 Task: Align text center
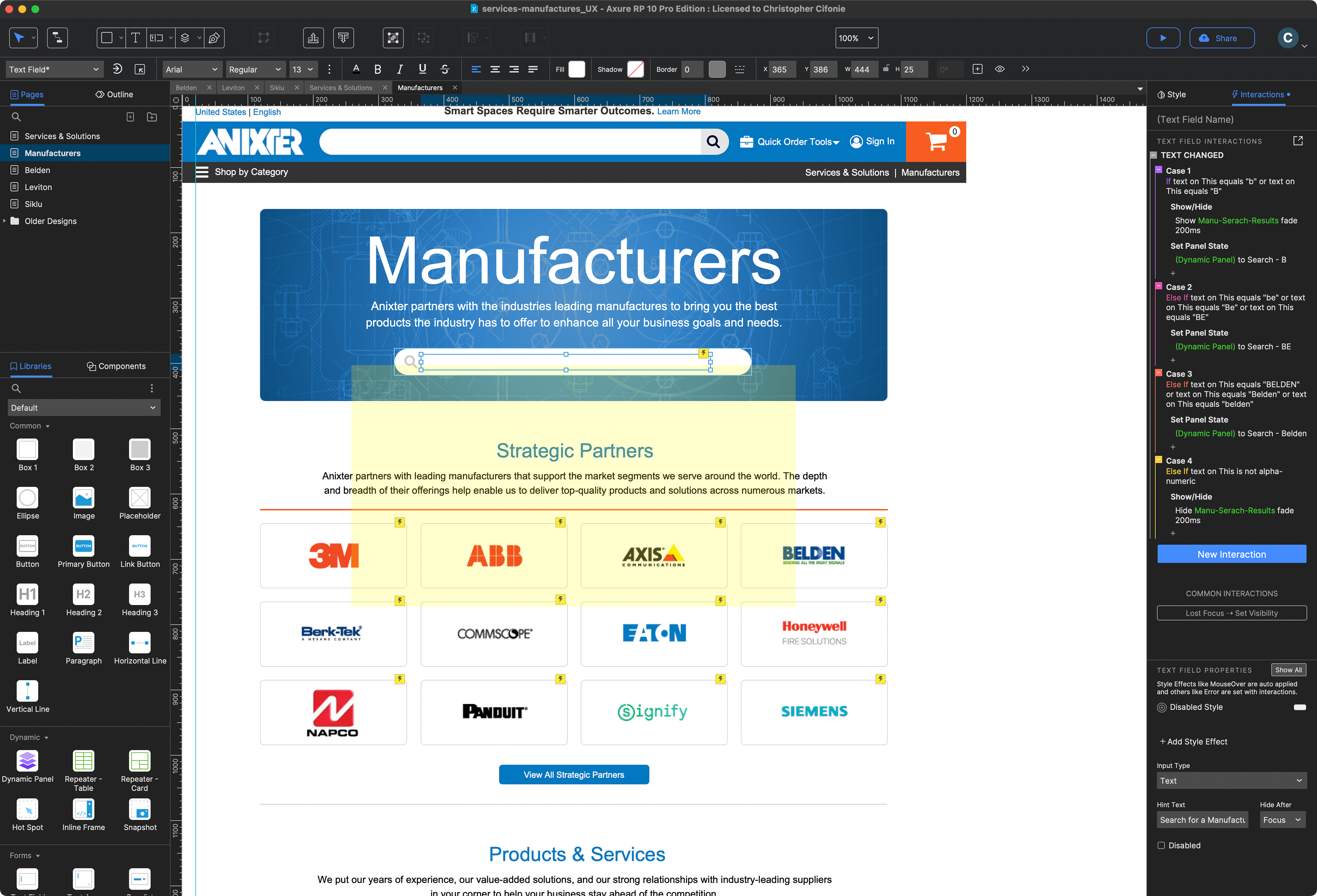coord(495,69)
